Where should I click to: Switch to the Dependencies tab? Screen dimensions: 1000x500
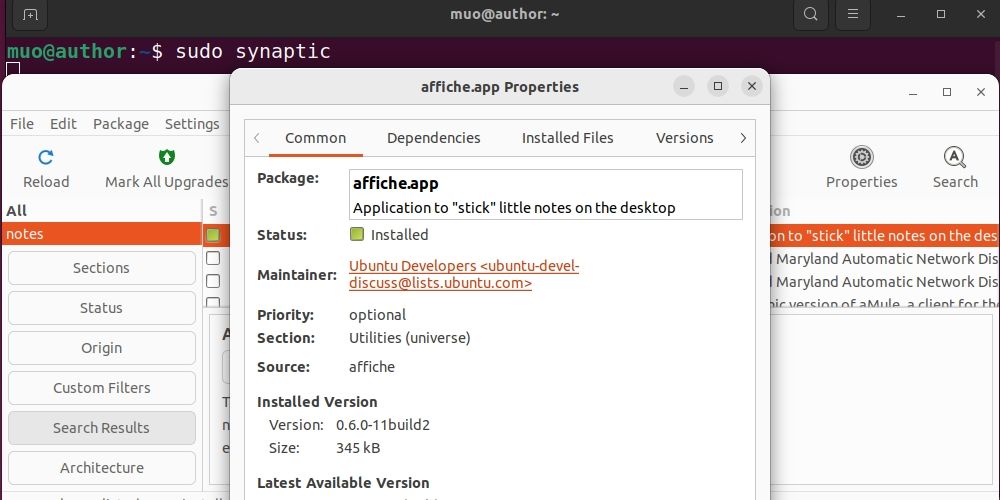click(x=433, y=138)
